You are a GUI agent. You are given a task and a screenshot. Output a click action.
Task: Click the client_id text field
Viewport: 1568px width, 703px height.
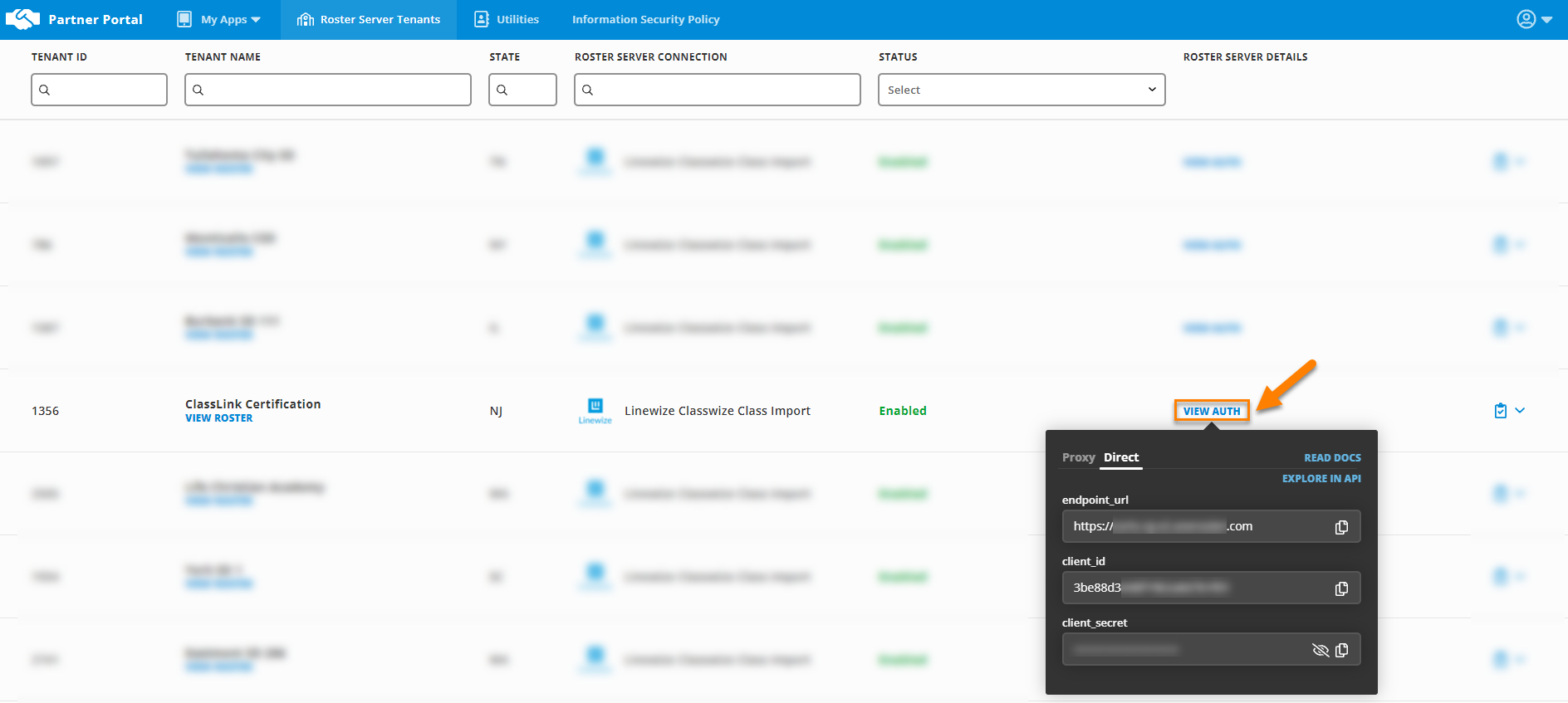click(1211, 588)
